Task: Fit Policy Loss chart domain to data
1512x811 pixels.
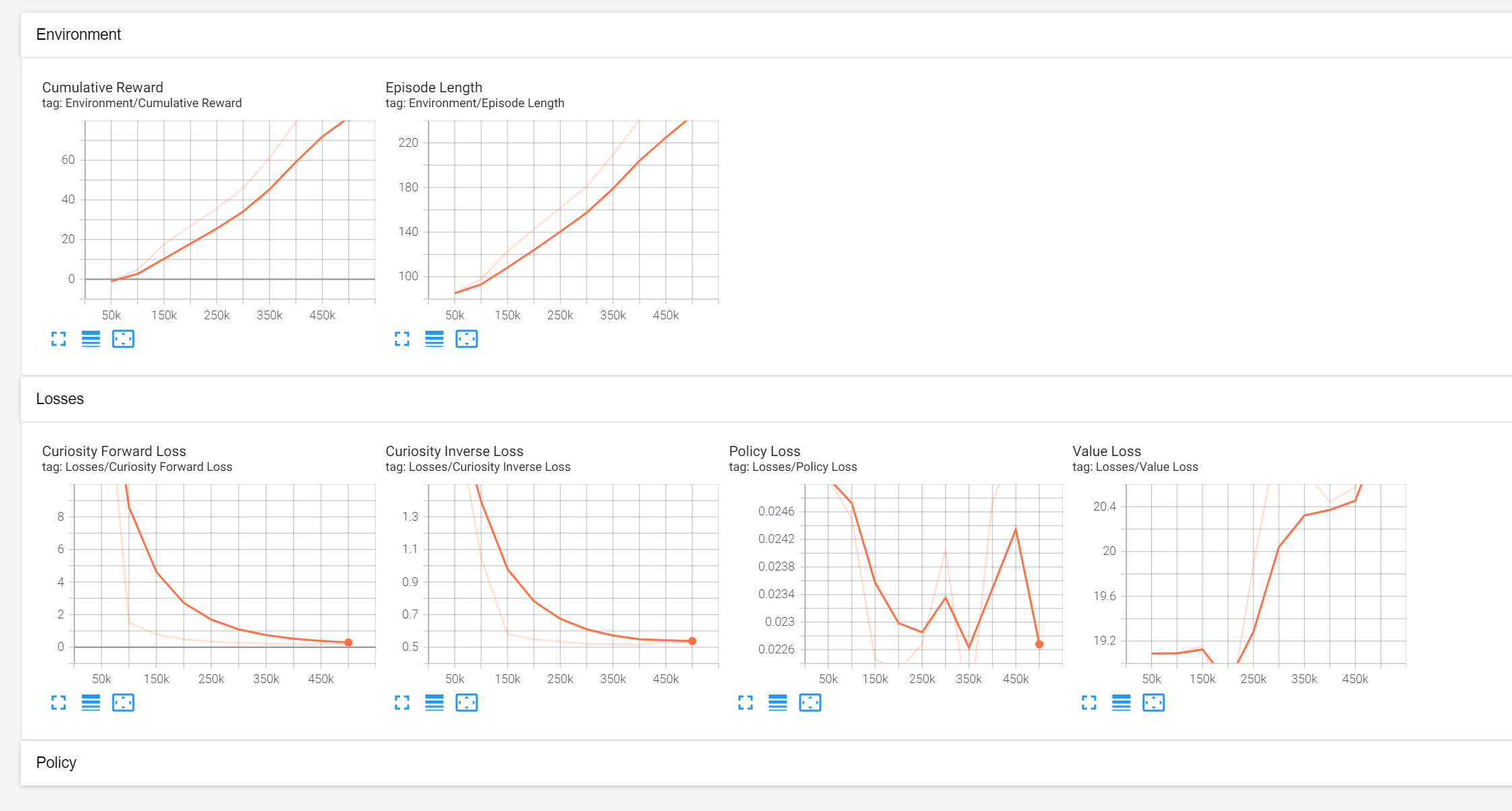Action: [810, 703]
